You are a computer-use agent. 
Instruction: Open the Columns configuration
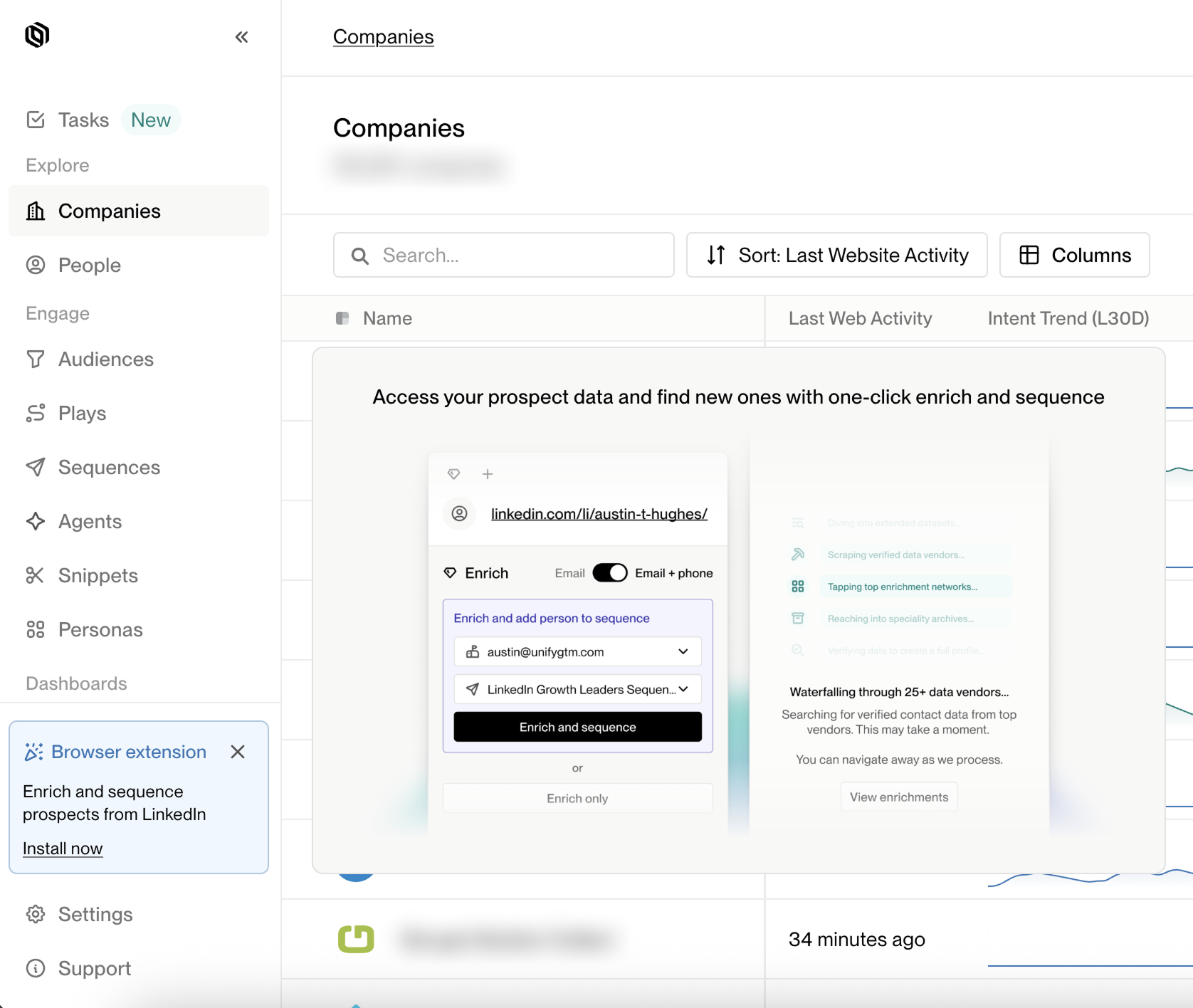tap(1073, 255)
